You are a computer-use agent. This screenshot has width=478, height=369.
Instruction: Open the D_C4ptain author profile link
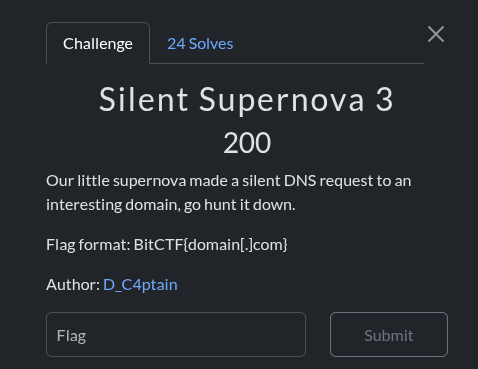pyautogui.click(x=140, y=285)
